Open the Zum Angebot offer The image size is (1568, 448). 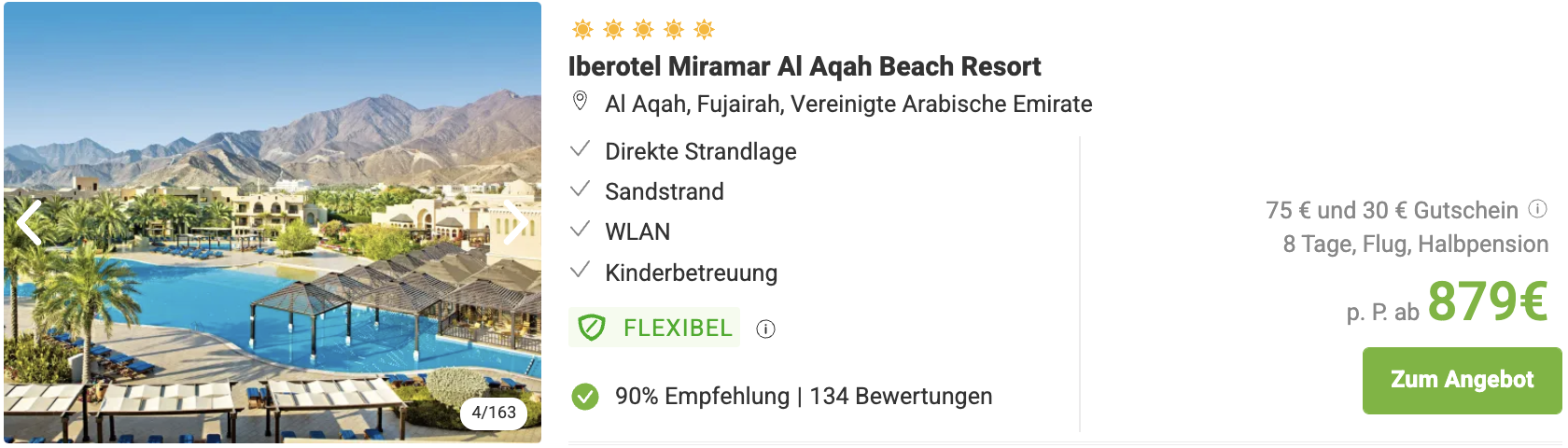[x=1462, y=381]
